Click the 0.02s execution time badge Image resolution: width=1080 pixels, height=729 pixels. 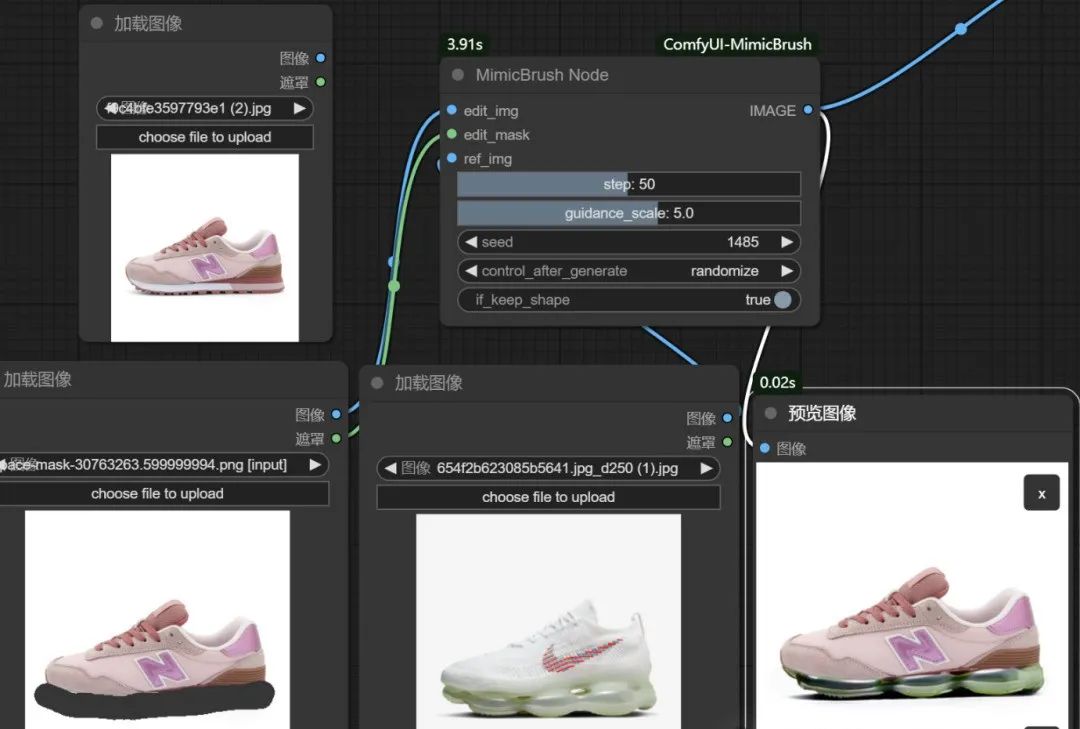(777, 382)
